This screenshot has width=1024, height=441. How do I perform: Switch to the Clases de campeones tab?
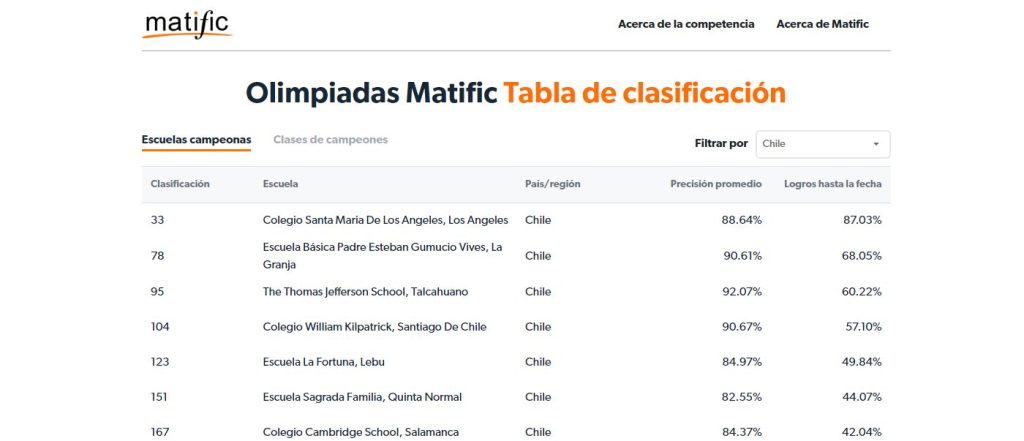[330, 140]
